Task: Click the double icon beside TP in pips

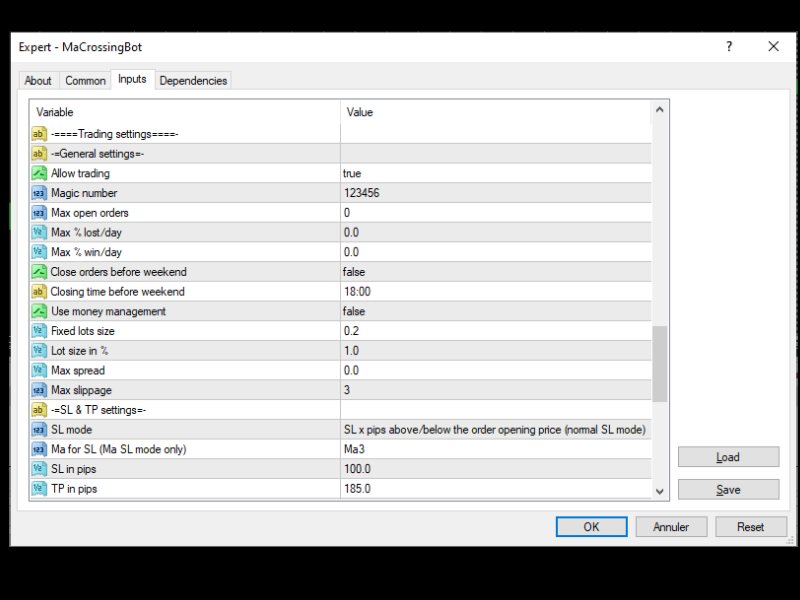Action: coord(39,489)
